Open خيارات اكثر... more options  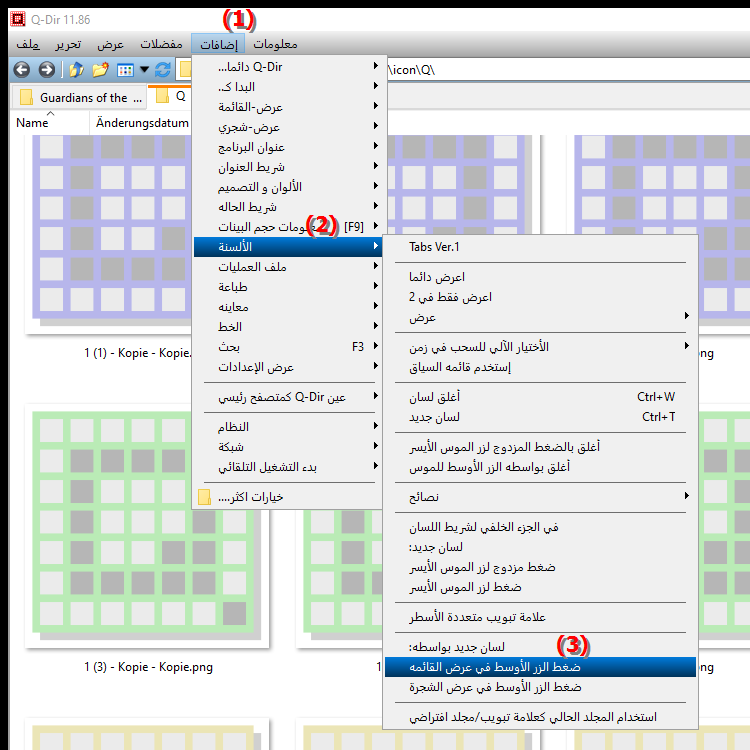[x=287, y=497]
